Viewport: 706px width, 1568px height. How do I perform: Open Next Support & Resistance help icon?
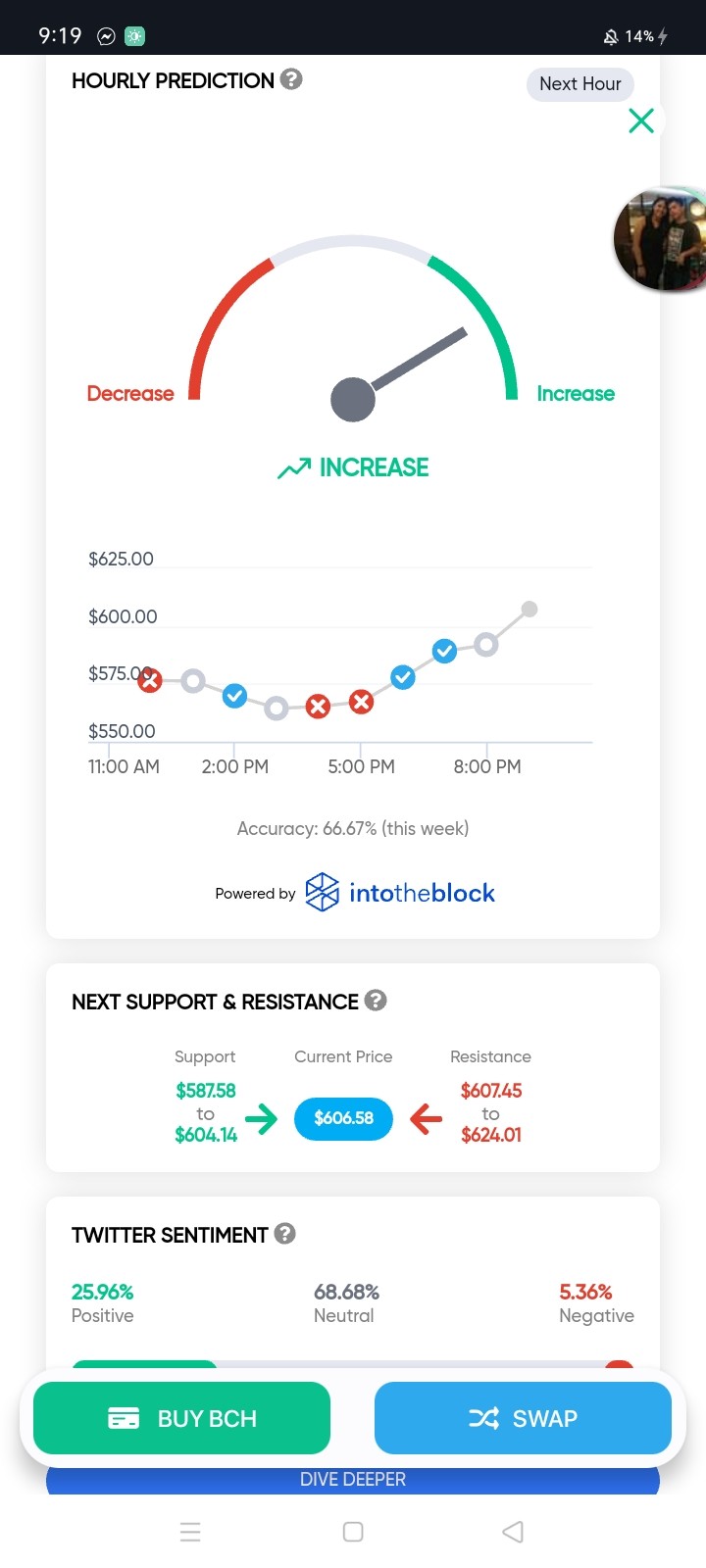(x=376, y=1001)
